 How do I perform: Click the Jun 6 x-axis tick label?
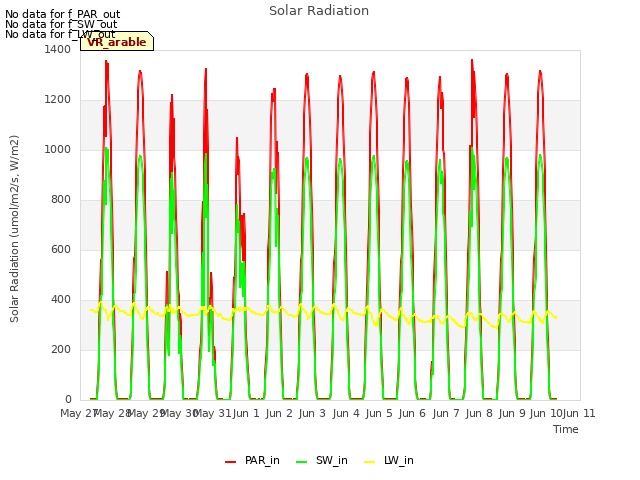point(412,413)
